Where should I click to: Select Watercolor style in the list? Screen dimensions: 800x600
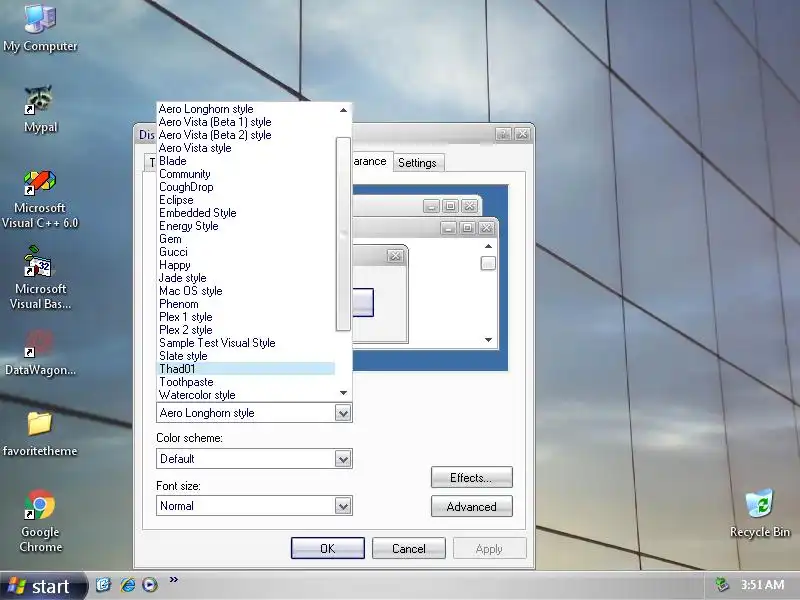pos(245,395)
